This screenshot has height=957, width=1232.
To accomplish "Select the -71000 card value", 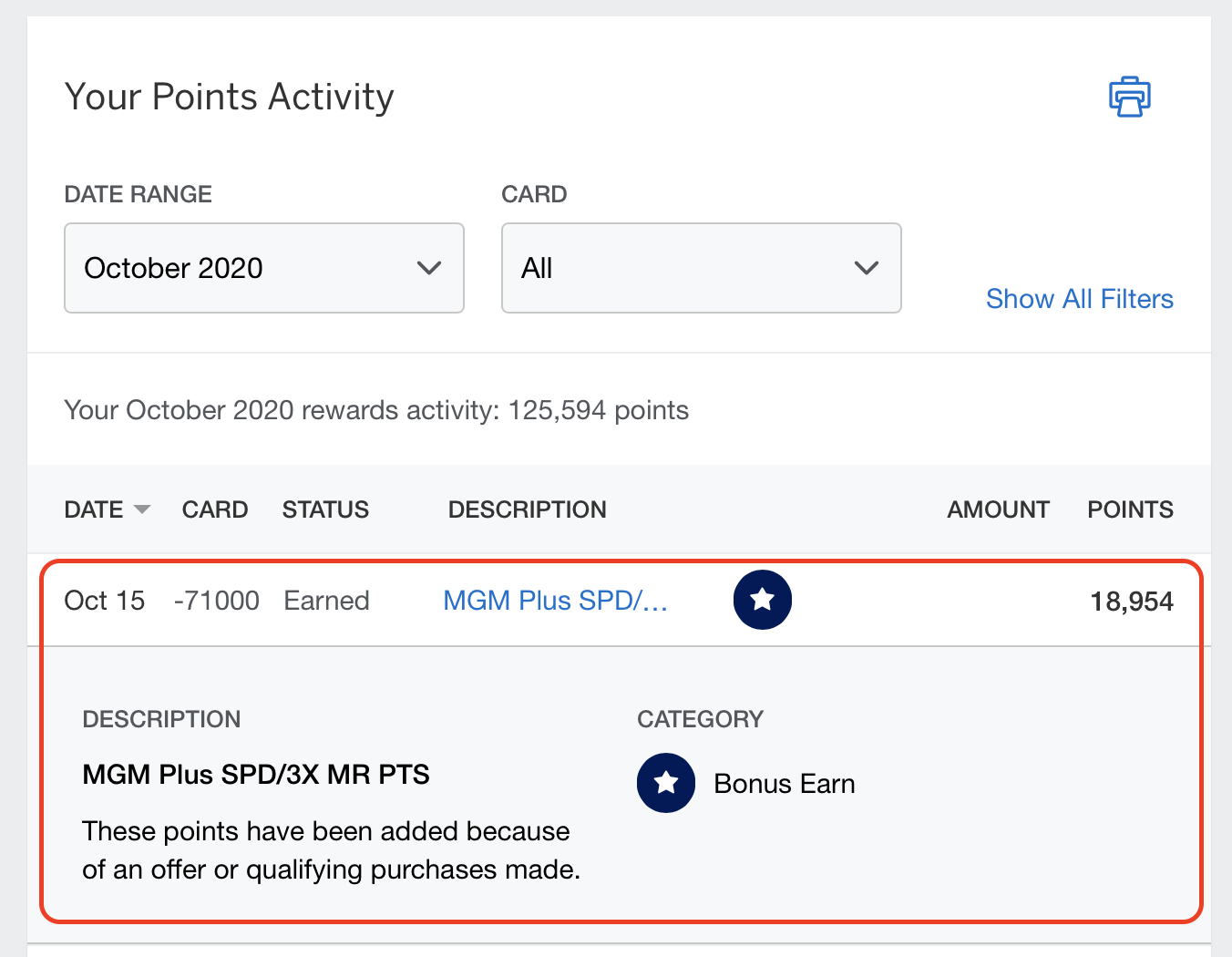I will [x=217, y=601].
